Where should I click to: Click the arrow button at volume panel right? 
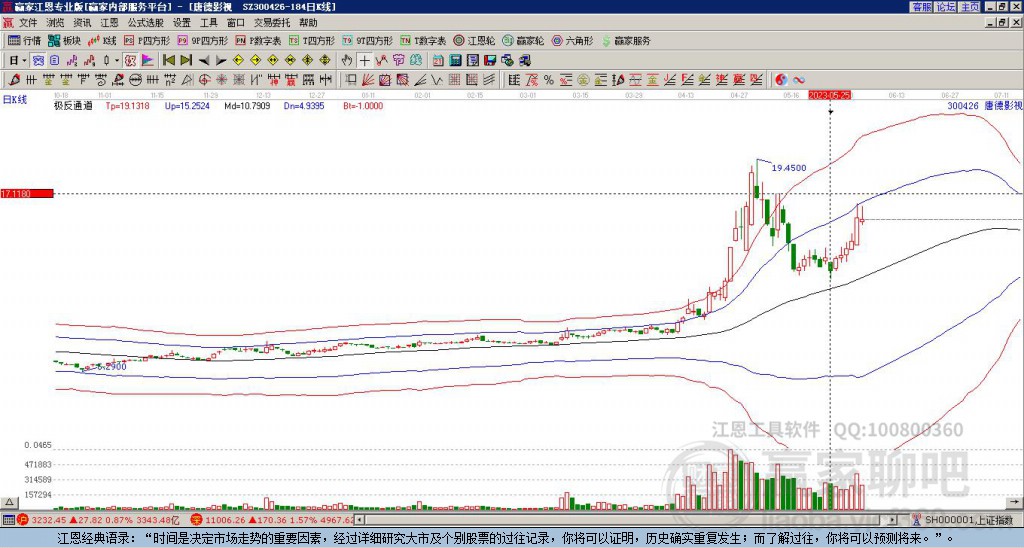pyautogui.click(x=1014, y=502)
